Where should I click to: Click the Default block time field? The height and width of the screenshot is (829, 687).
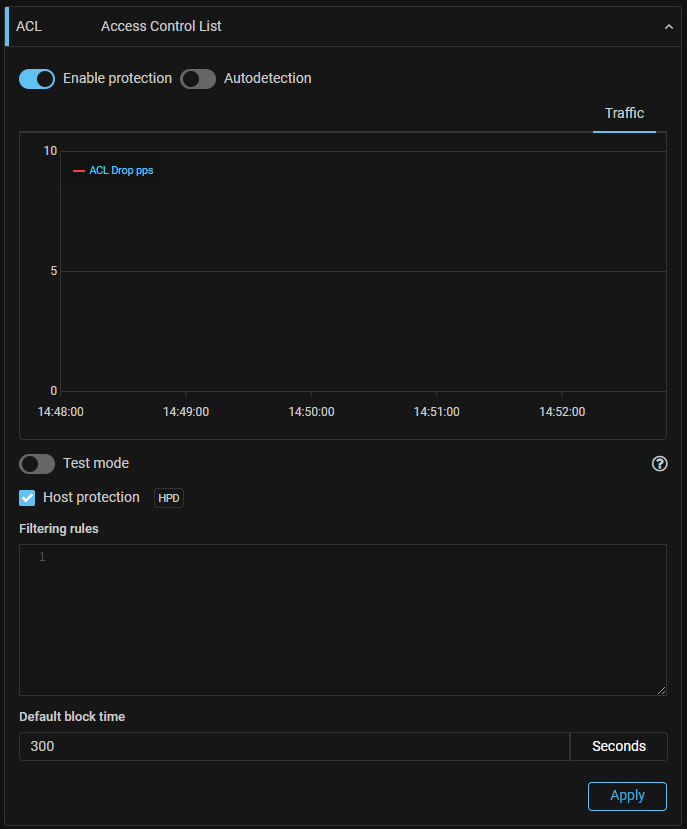293,746
